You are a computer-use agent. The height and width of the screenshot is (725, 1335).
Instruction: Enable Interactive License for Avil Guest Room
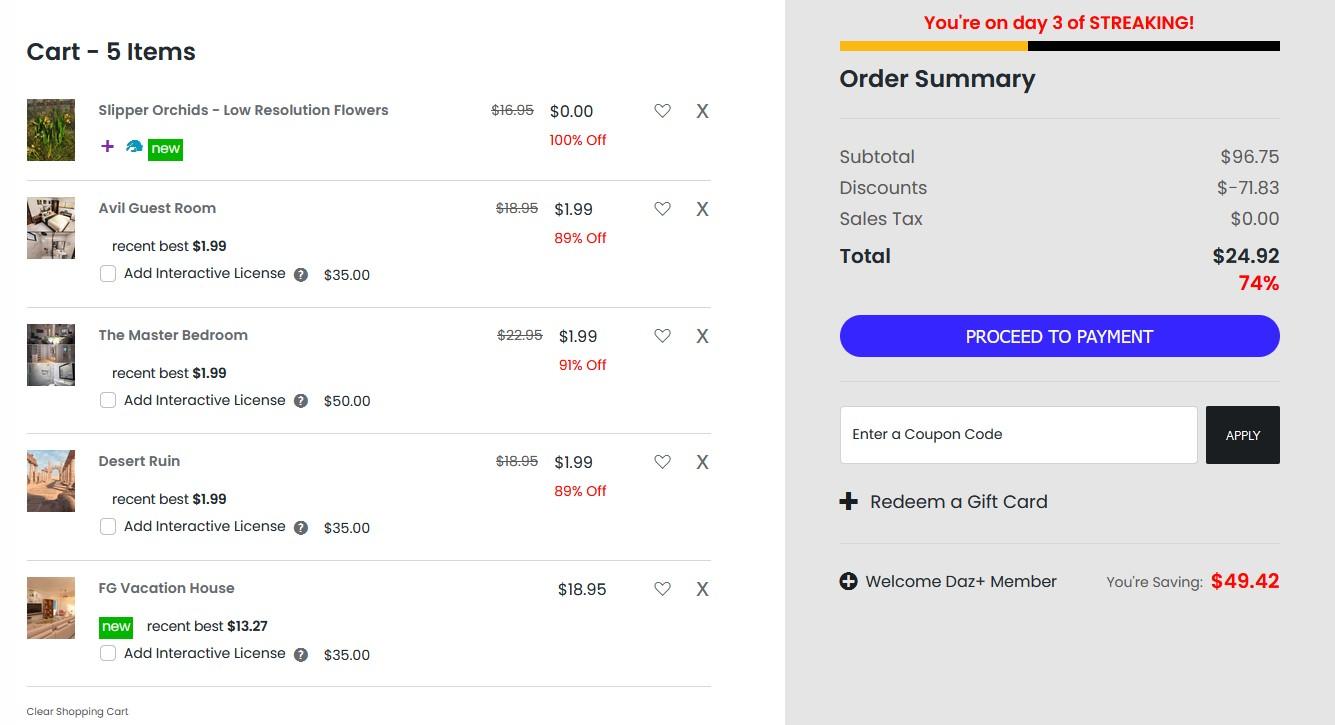108,274
